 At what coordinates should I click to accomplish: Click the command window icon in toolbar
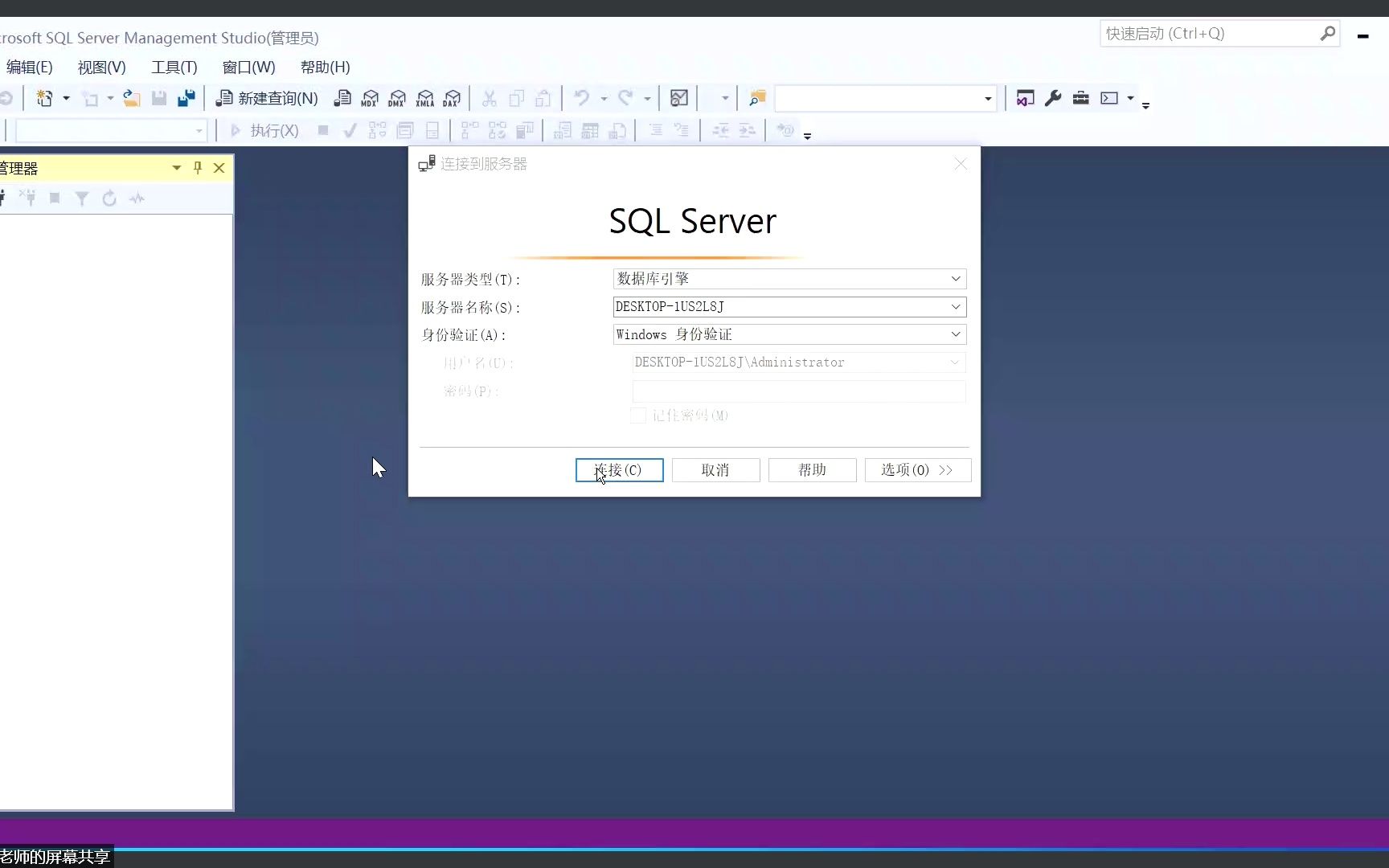(x=1109, y=98)
